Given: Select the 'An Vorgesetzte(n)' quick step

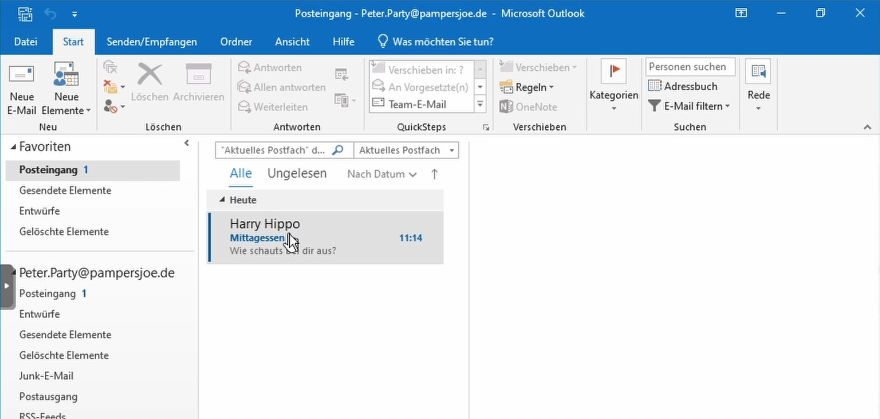Looking at the screenshot, I should 422,87.
